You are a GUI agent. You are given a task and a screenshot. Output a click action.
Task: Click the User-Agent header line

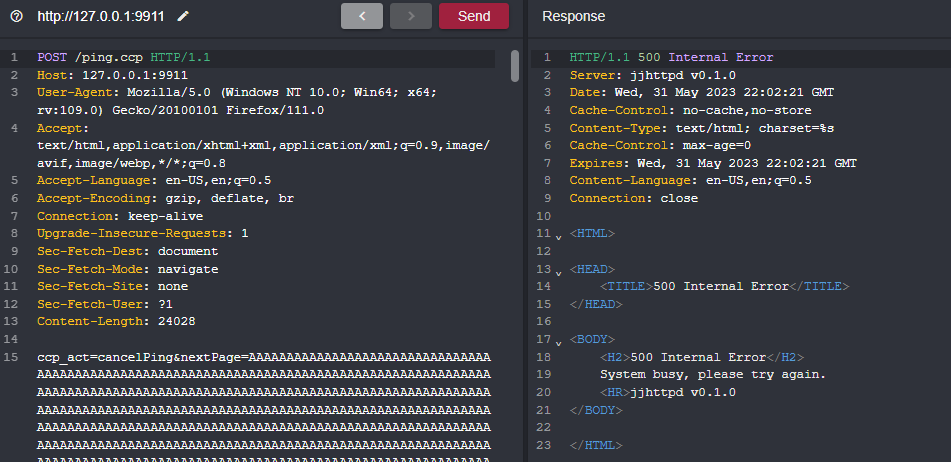pos(237,102)
